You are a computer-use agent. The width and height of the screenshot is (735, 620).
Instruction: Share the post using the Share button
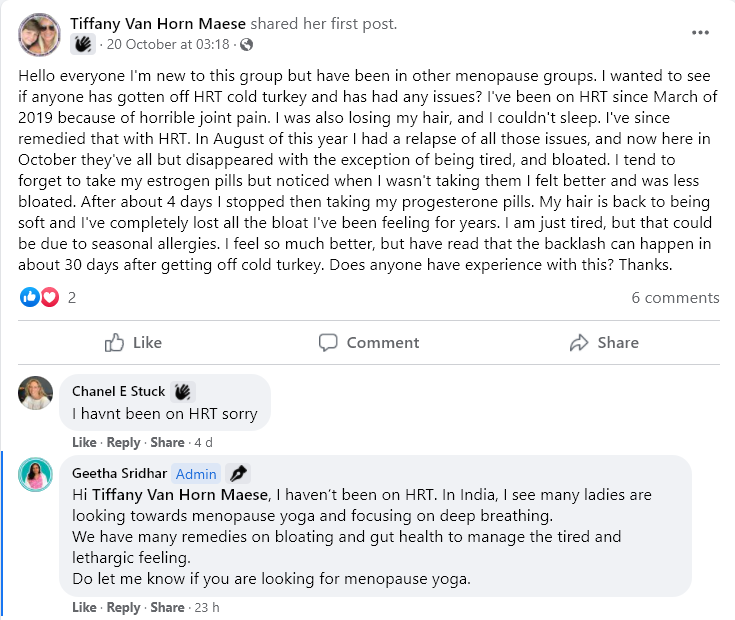[x=603, y=342]
